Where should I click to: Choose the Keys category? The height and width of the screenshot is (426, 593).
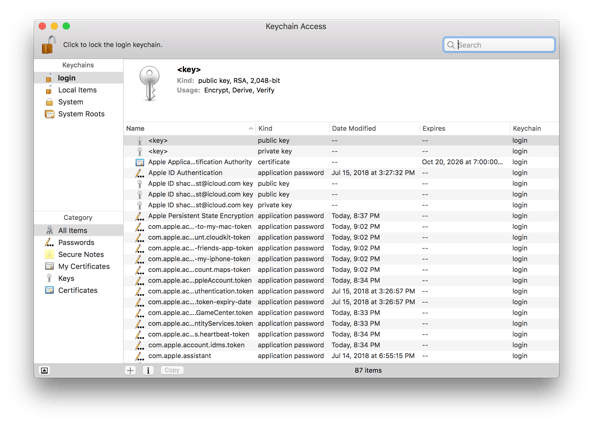78,278
